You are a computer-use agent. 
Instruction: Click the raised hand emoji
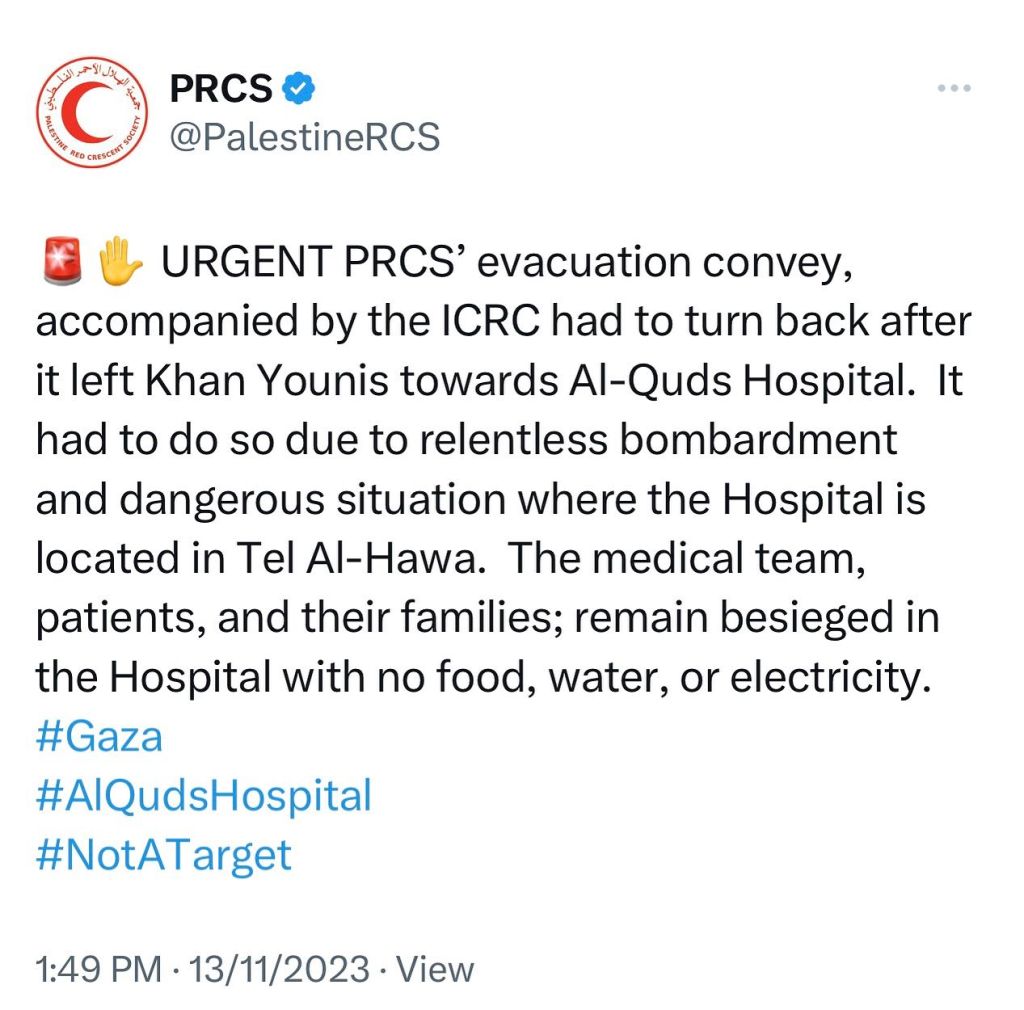(120, 261)
